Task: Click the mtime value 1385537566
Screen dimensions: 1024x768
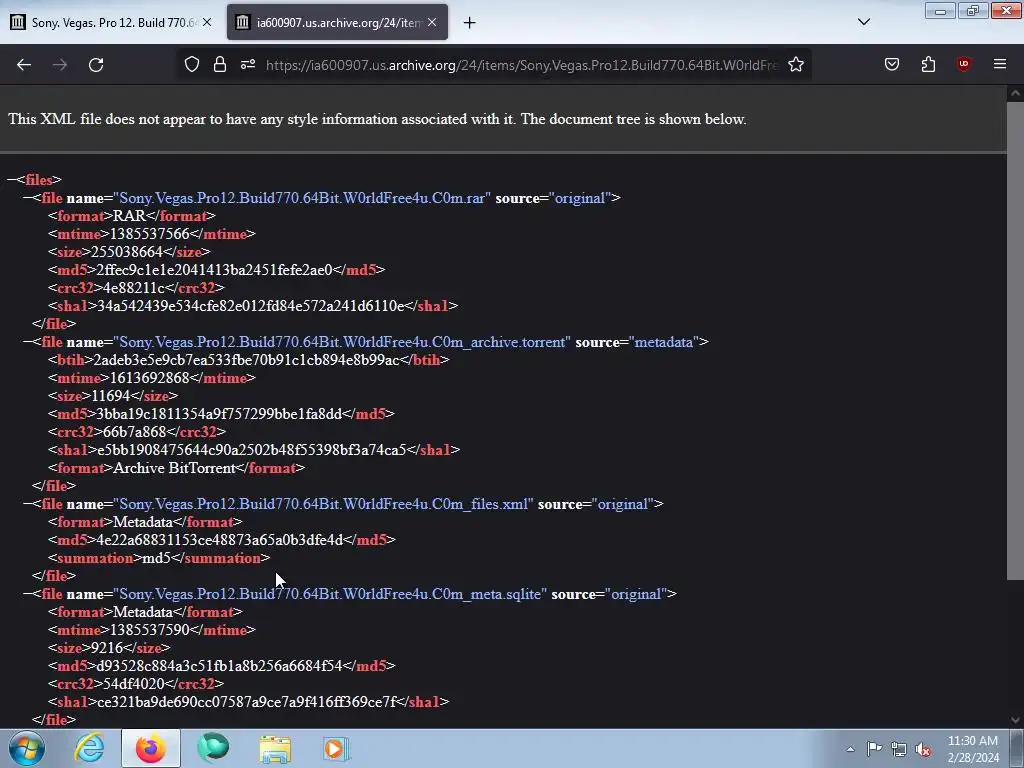Action: (x=150, y=234)
